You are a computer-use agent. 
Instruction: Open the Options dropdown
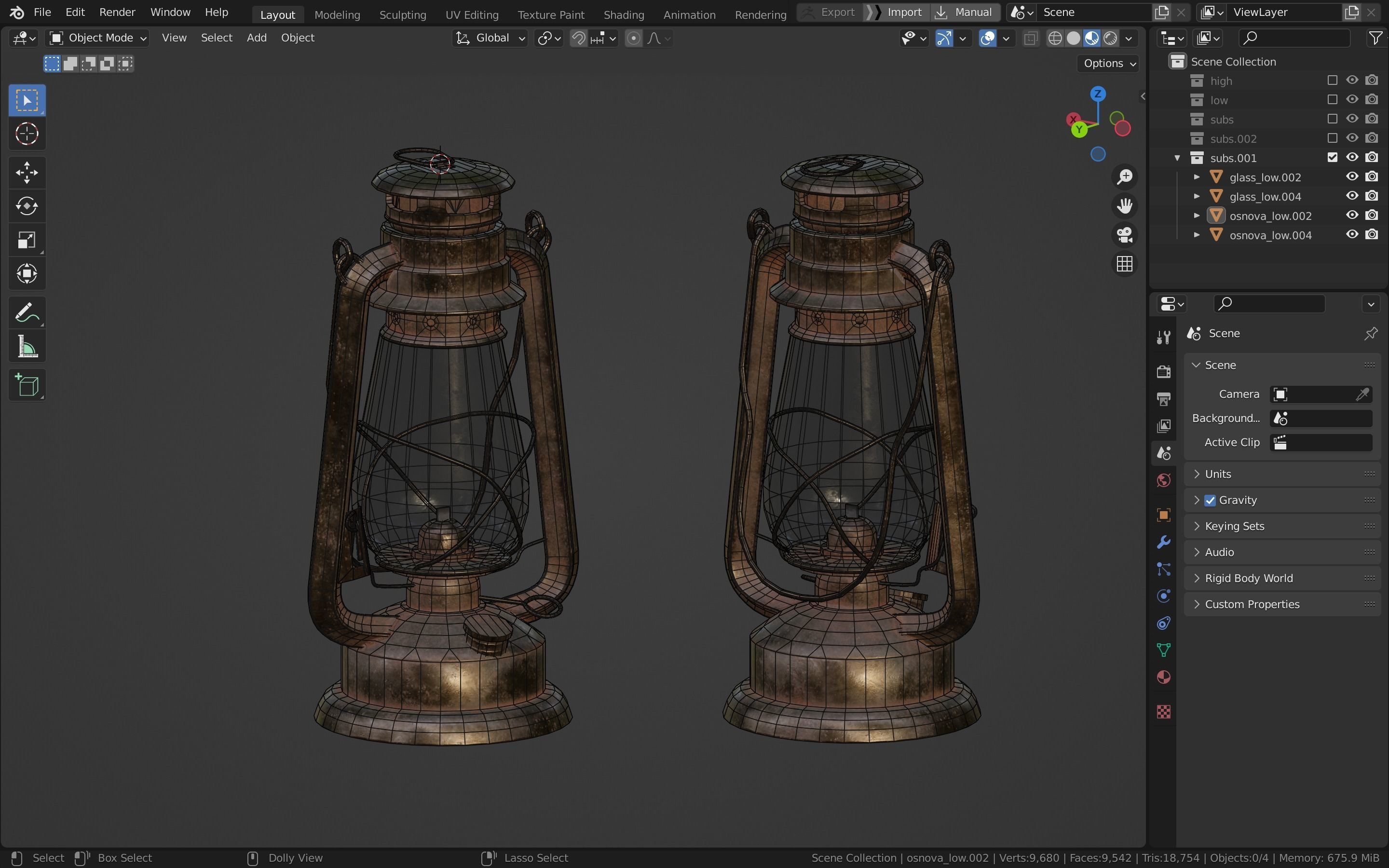(x=1108, y=63)
